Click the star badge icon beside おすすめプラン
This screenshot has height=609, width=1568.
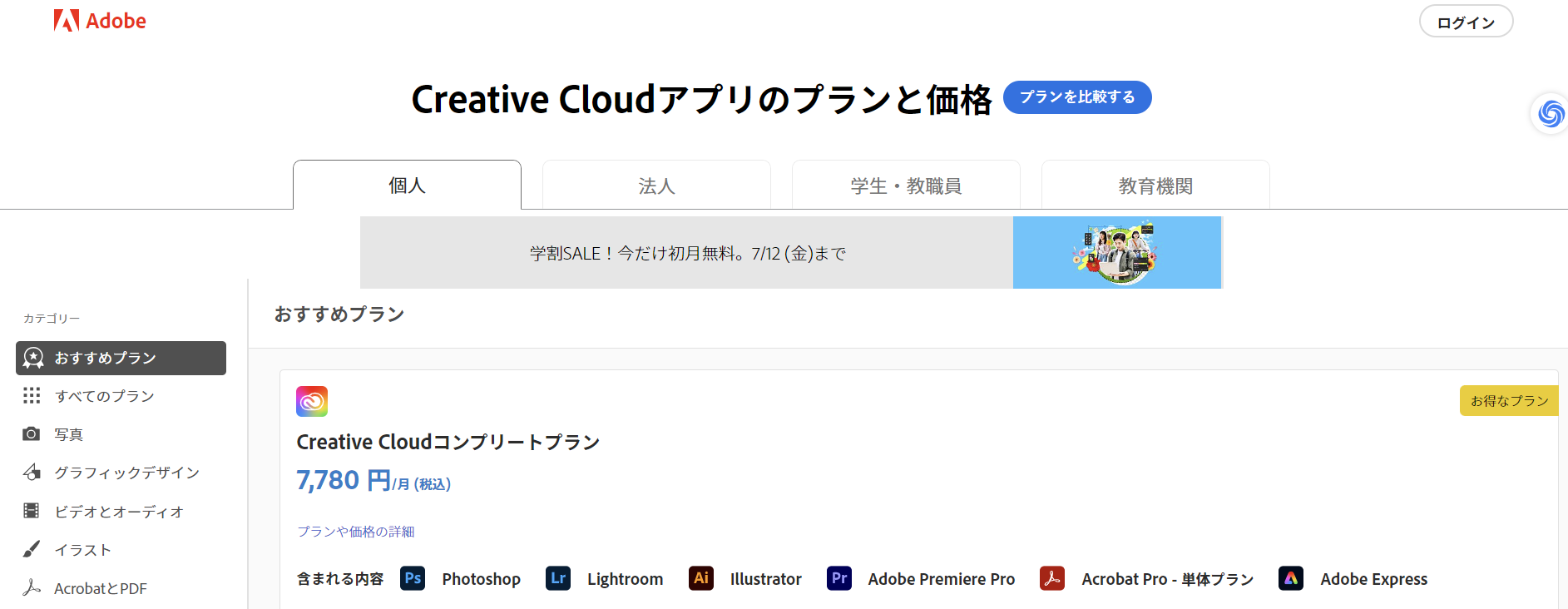[x=33, y=358]
